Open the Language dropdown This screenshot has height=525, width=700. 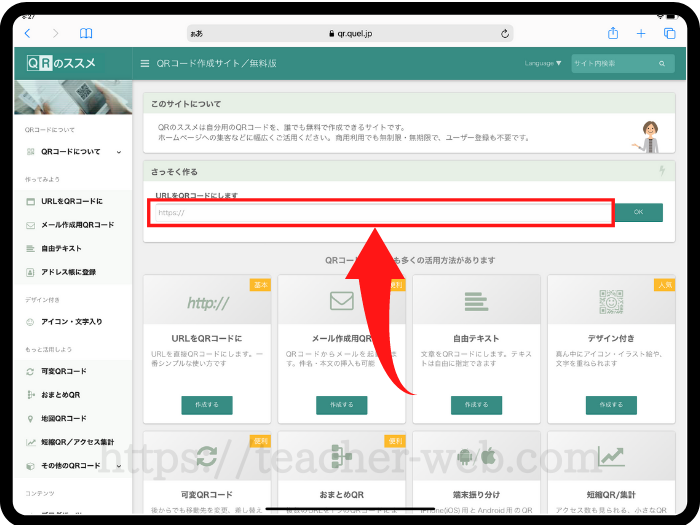point(542,63)
